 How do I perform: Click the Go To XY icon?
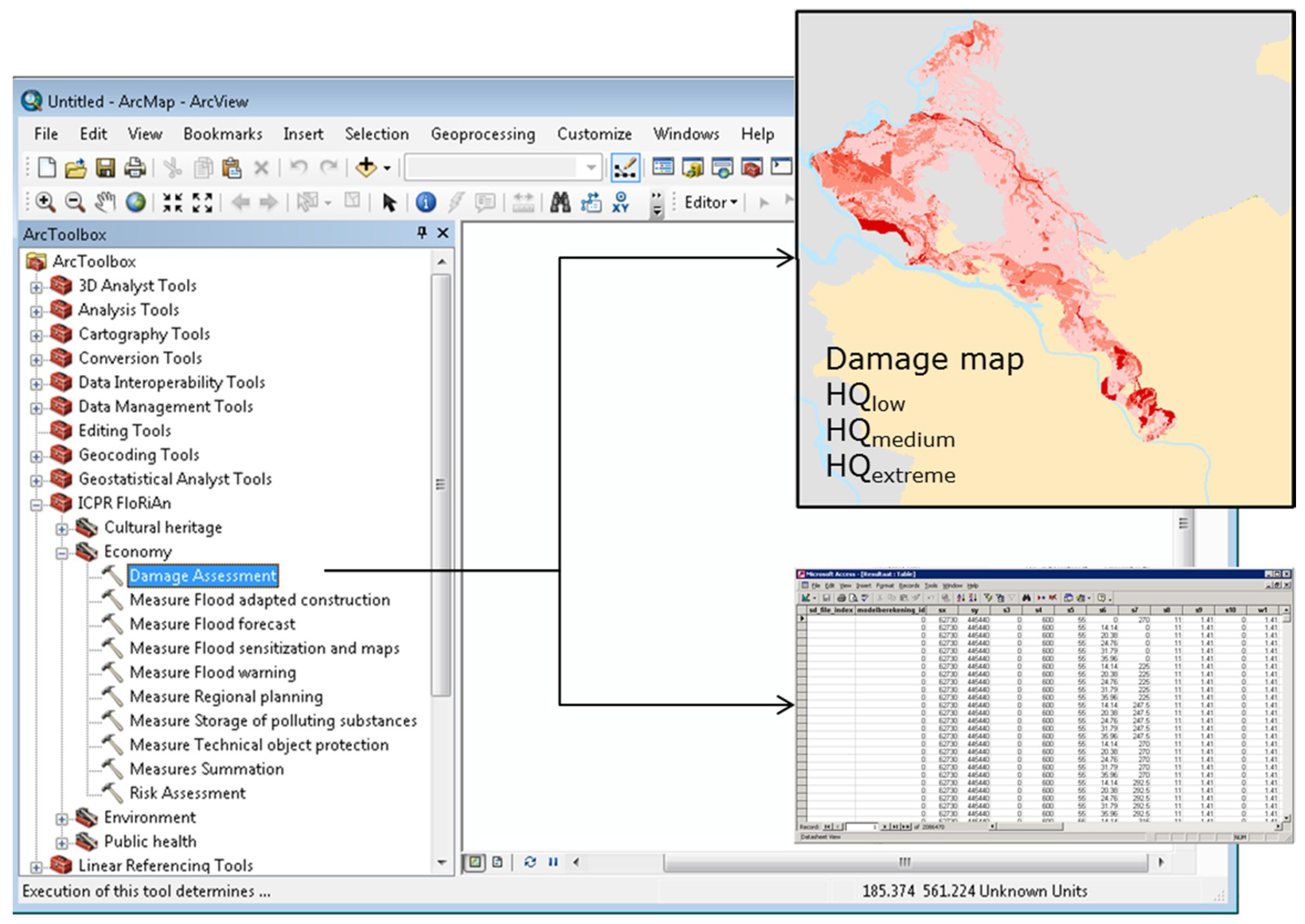(621, 202)
